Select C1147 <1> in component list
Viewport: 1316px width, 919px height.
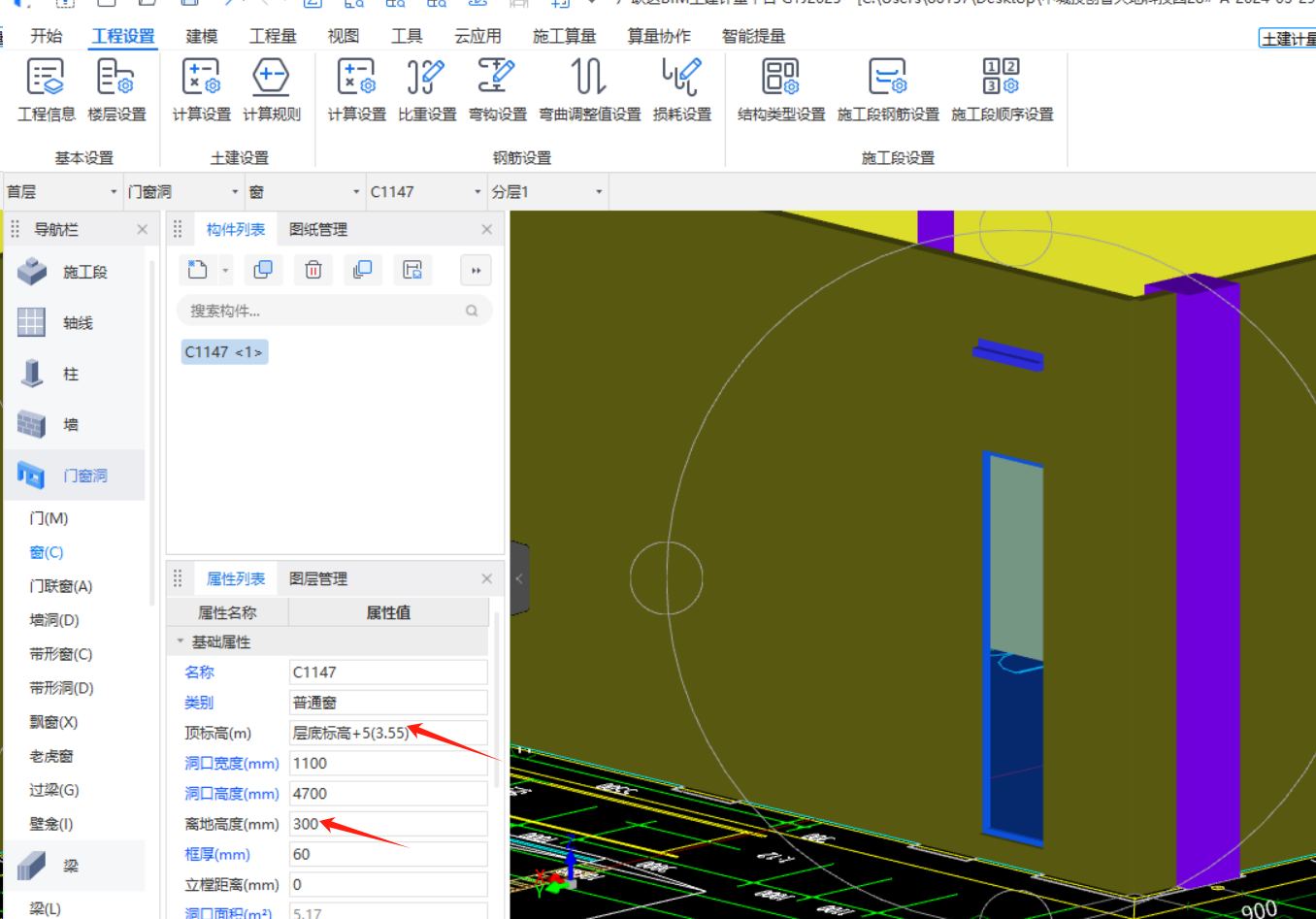pyautogui.click(x=224, y=351)
